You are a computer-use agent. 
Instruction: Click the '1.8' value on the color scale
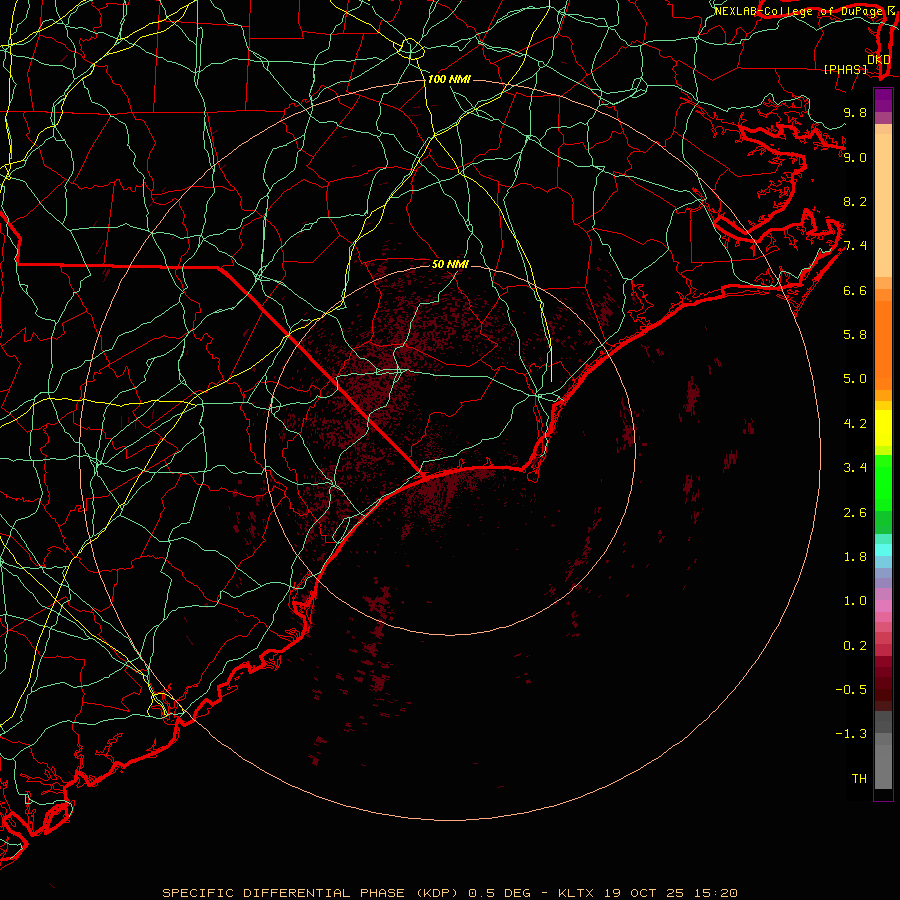point(855,557)
